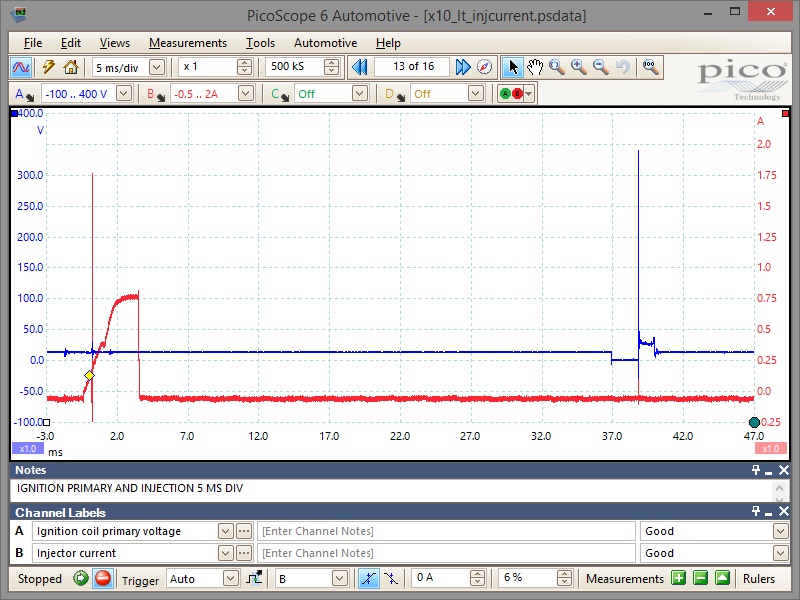Select the arrow selection tool
The width and height of the screenshot is (800, 600).
click(x=513, y=67)
